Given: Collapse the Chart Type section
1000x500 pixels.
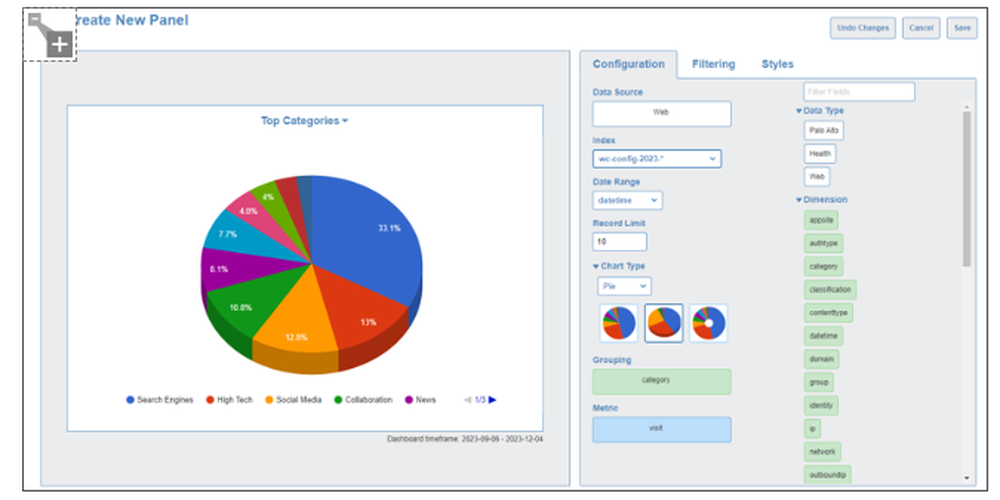Looking at the screenshot, I should coord(619,266).
